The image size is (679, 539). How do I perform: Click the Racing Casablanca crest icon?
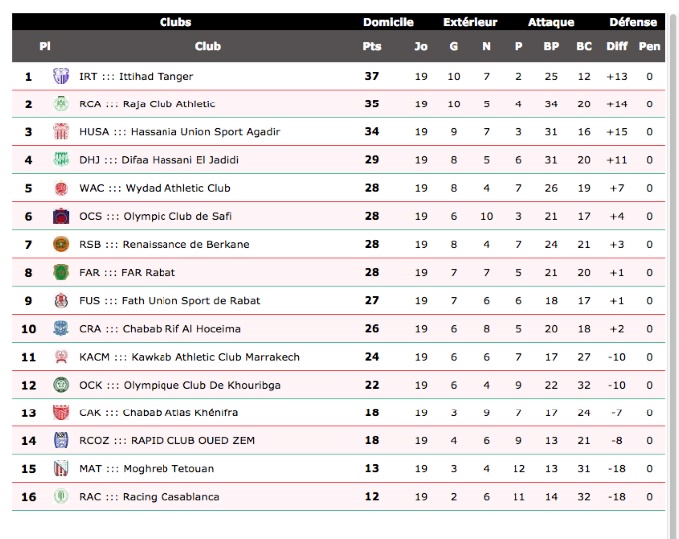(x=60, y=496)
